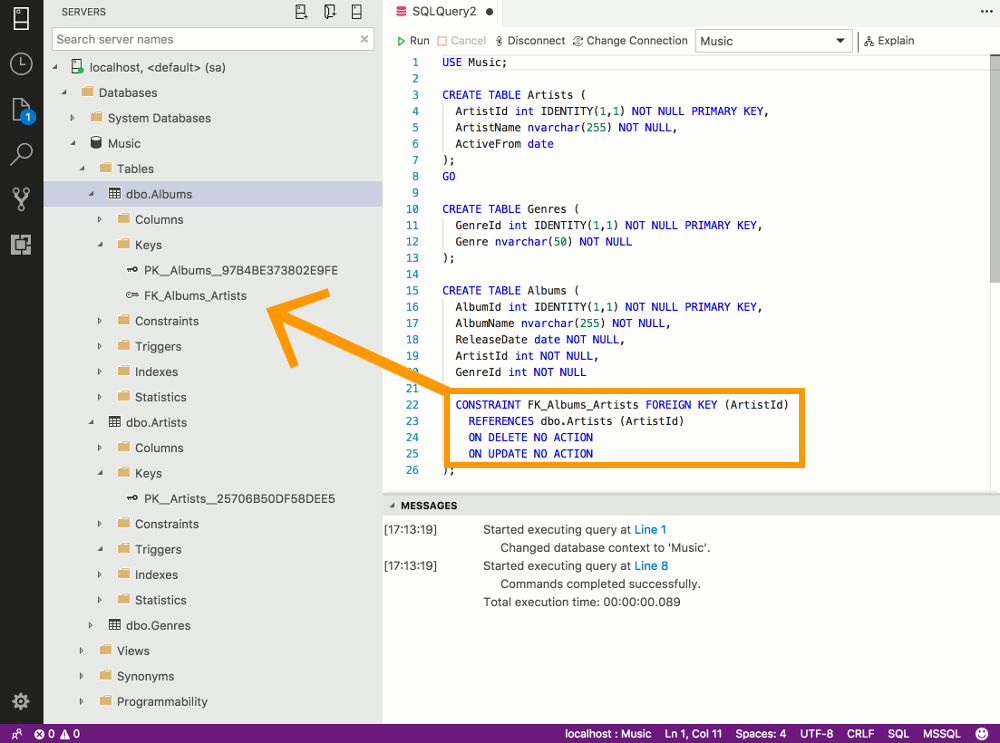Open the Line 8 link in Messages
Screen dimensions: 1000x743
point(650,566)
